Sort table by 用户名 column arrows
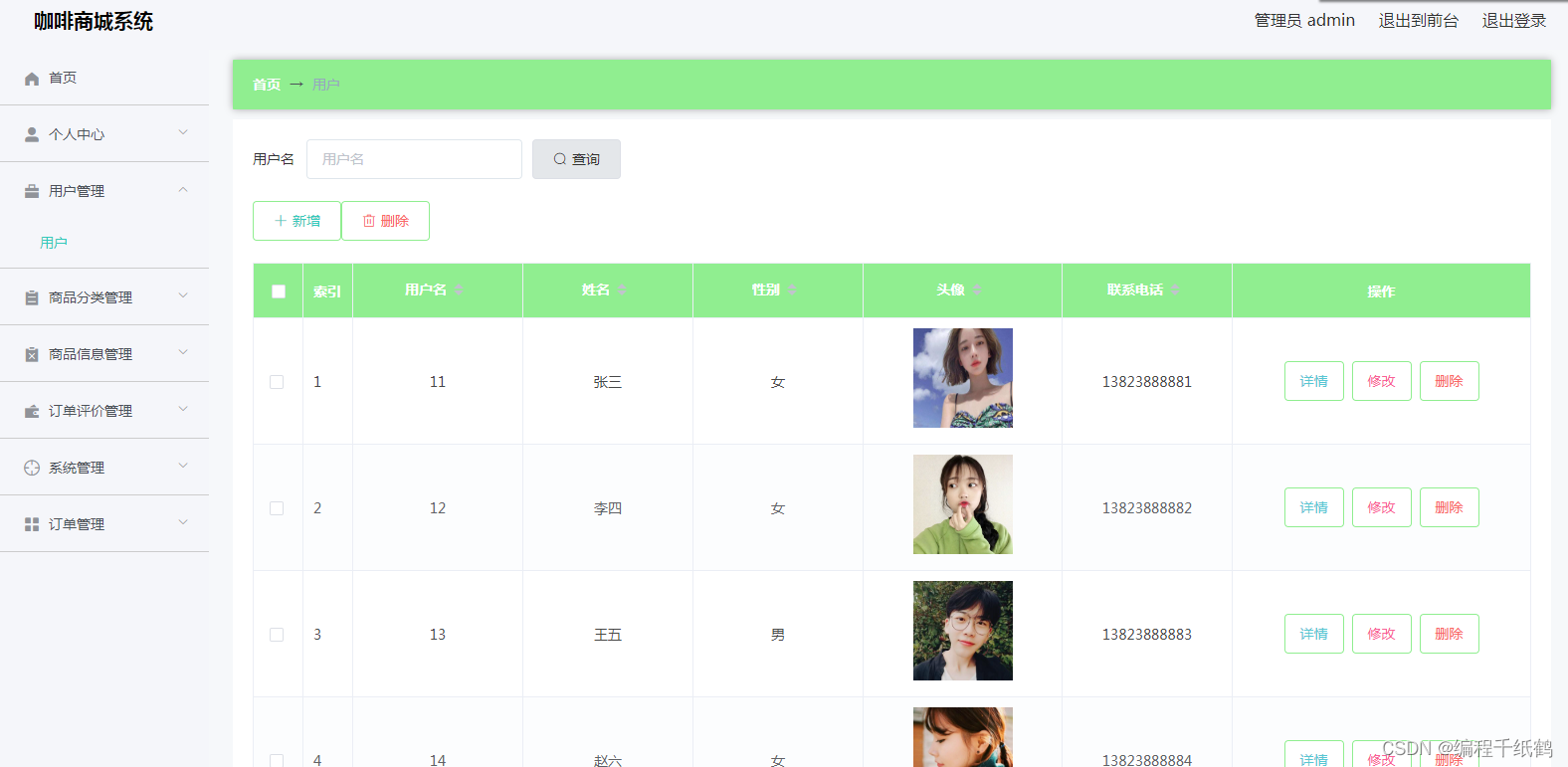 pyautogui.click(x=459, y=289)
